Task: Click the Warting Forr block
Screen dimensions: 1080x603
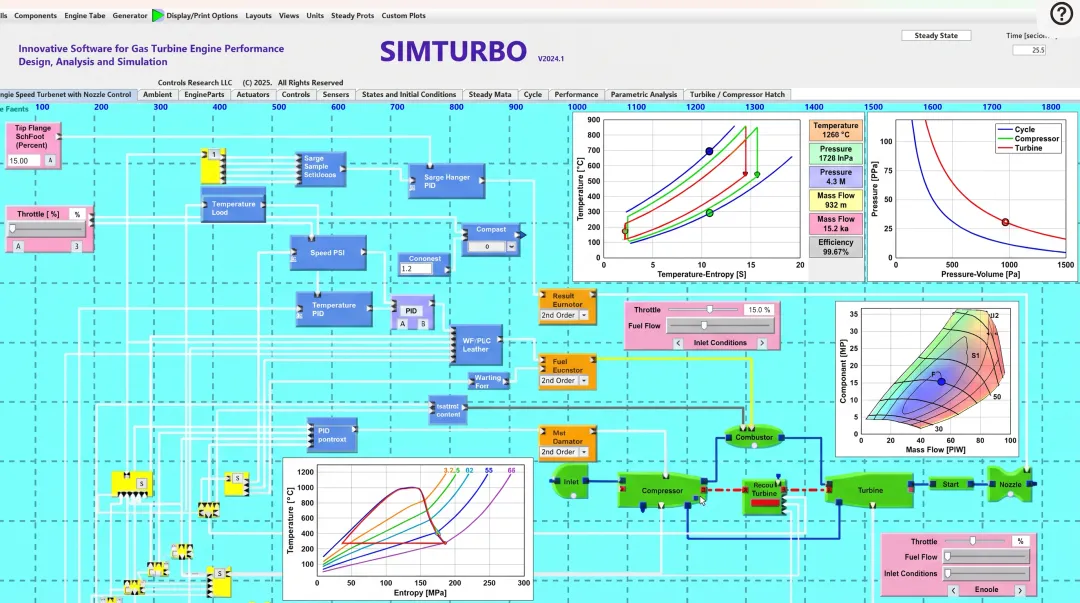Action: click(488, 381)
